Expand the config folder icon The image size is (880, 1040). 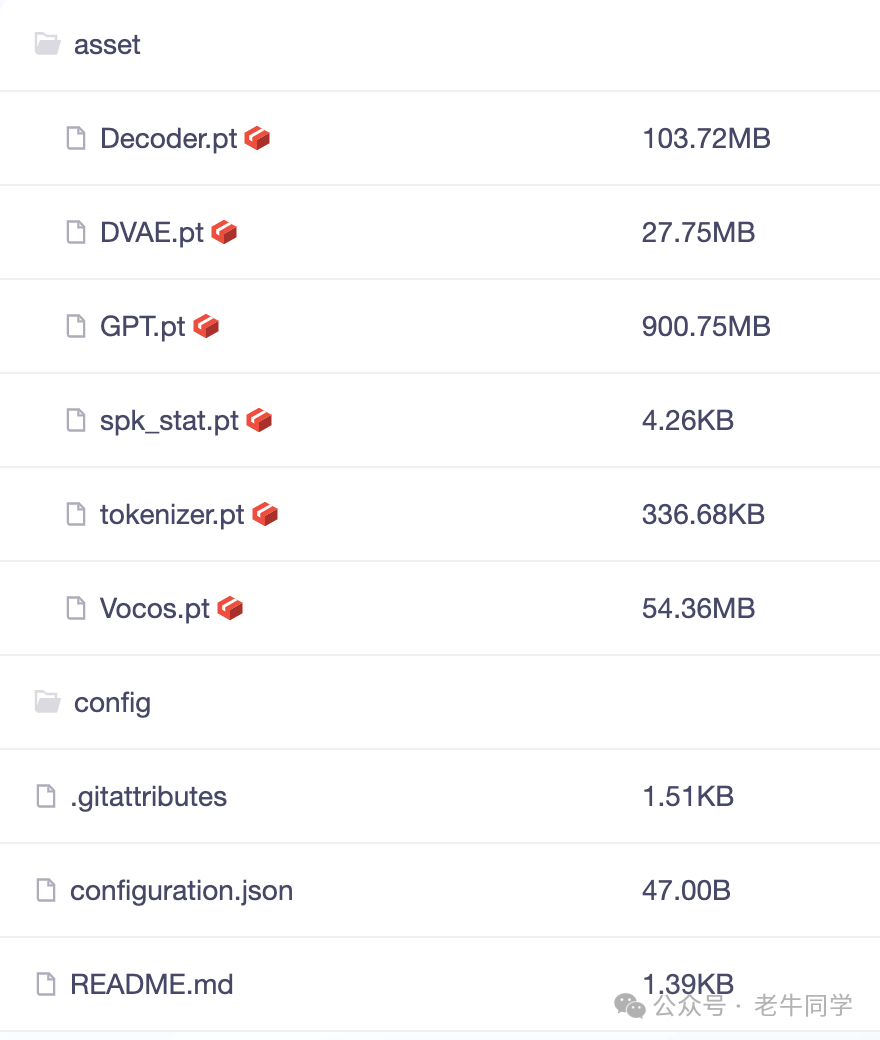click(x=47, y=702)
